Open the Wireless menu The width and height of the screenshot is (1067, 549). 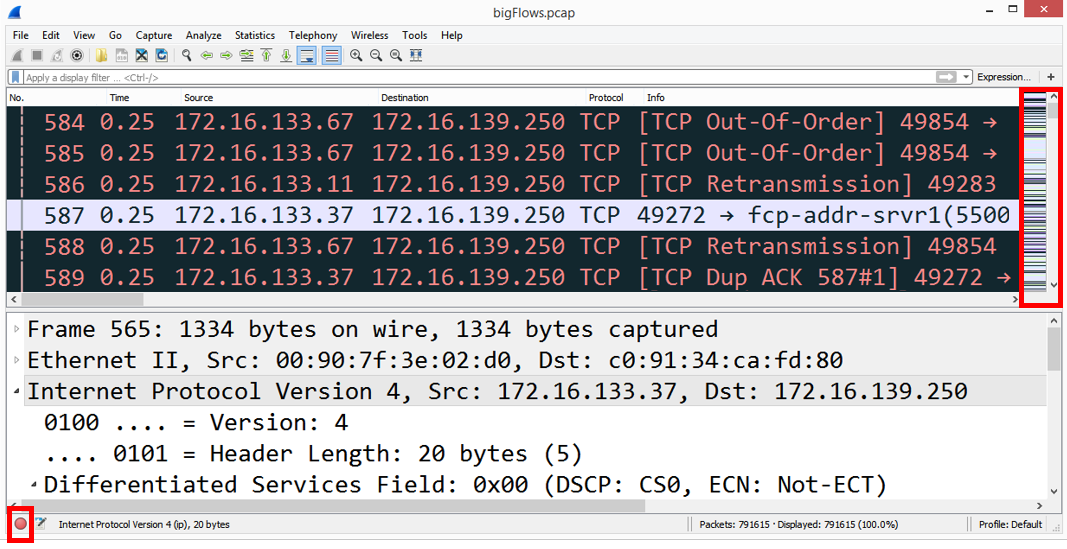click(x=370, y=35)
